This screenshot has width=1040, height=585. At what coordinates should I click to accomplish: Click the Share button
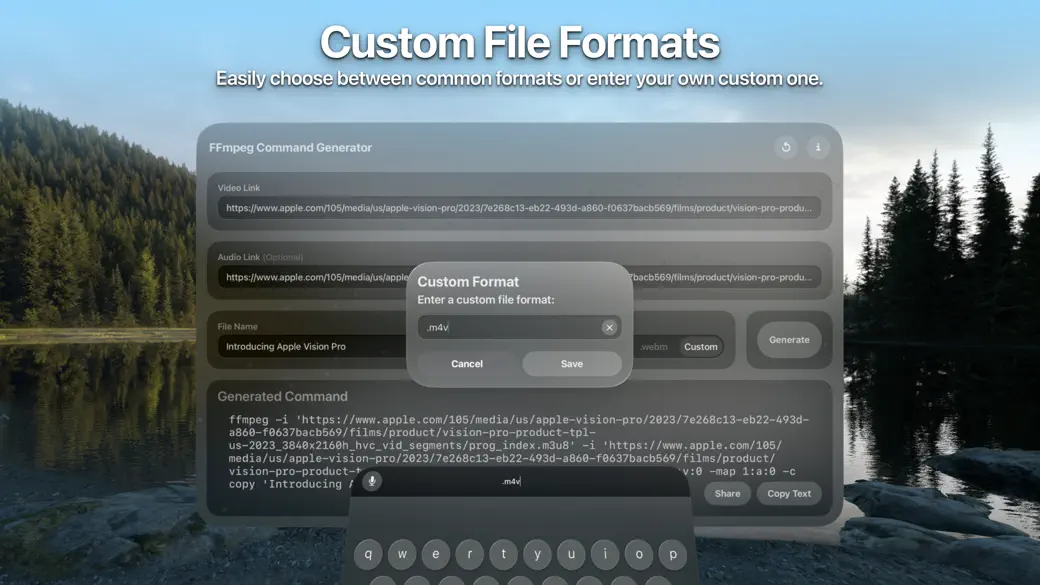coord(727,493)
